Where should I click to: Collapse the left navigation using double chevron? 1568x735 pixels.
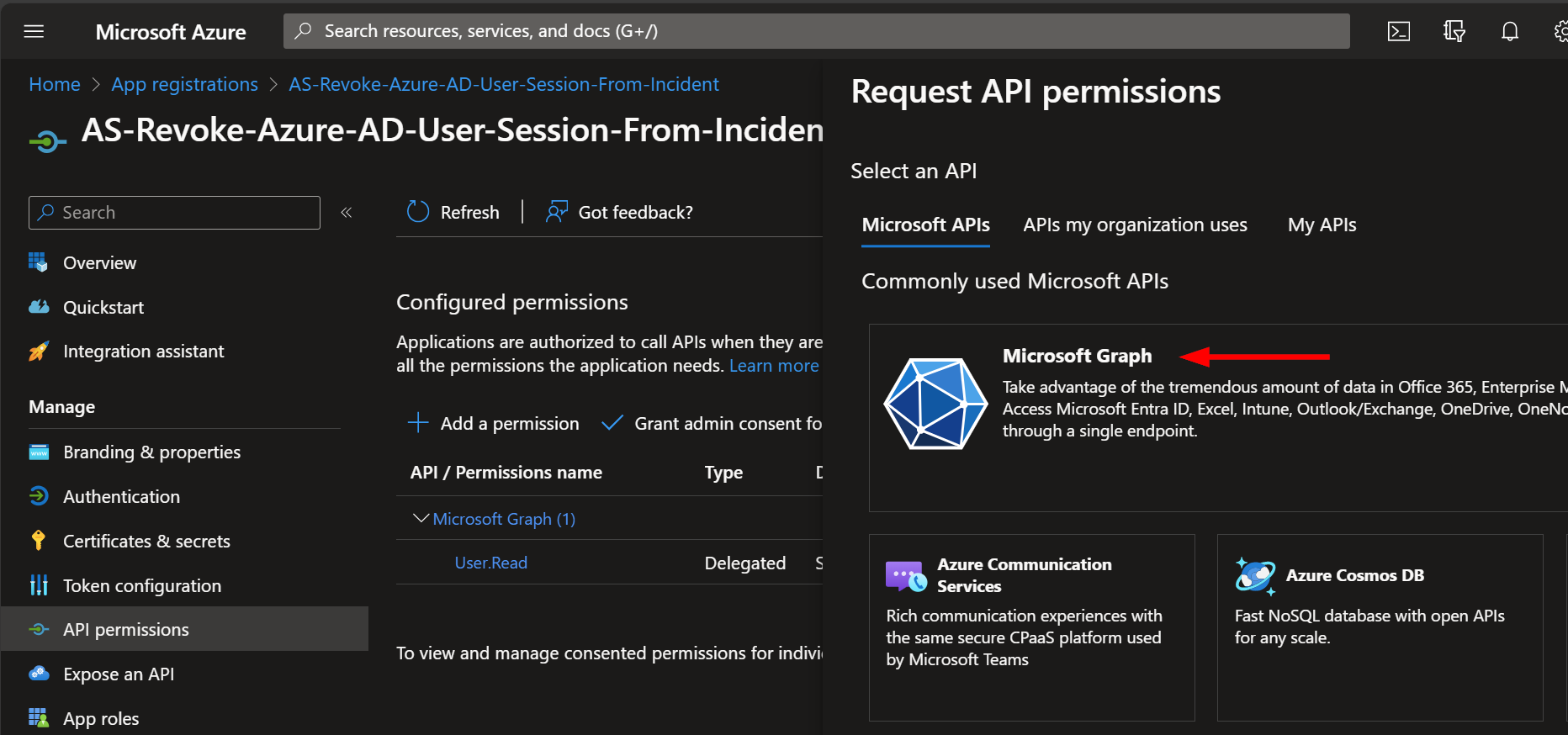tap(346, 213)
